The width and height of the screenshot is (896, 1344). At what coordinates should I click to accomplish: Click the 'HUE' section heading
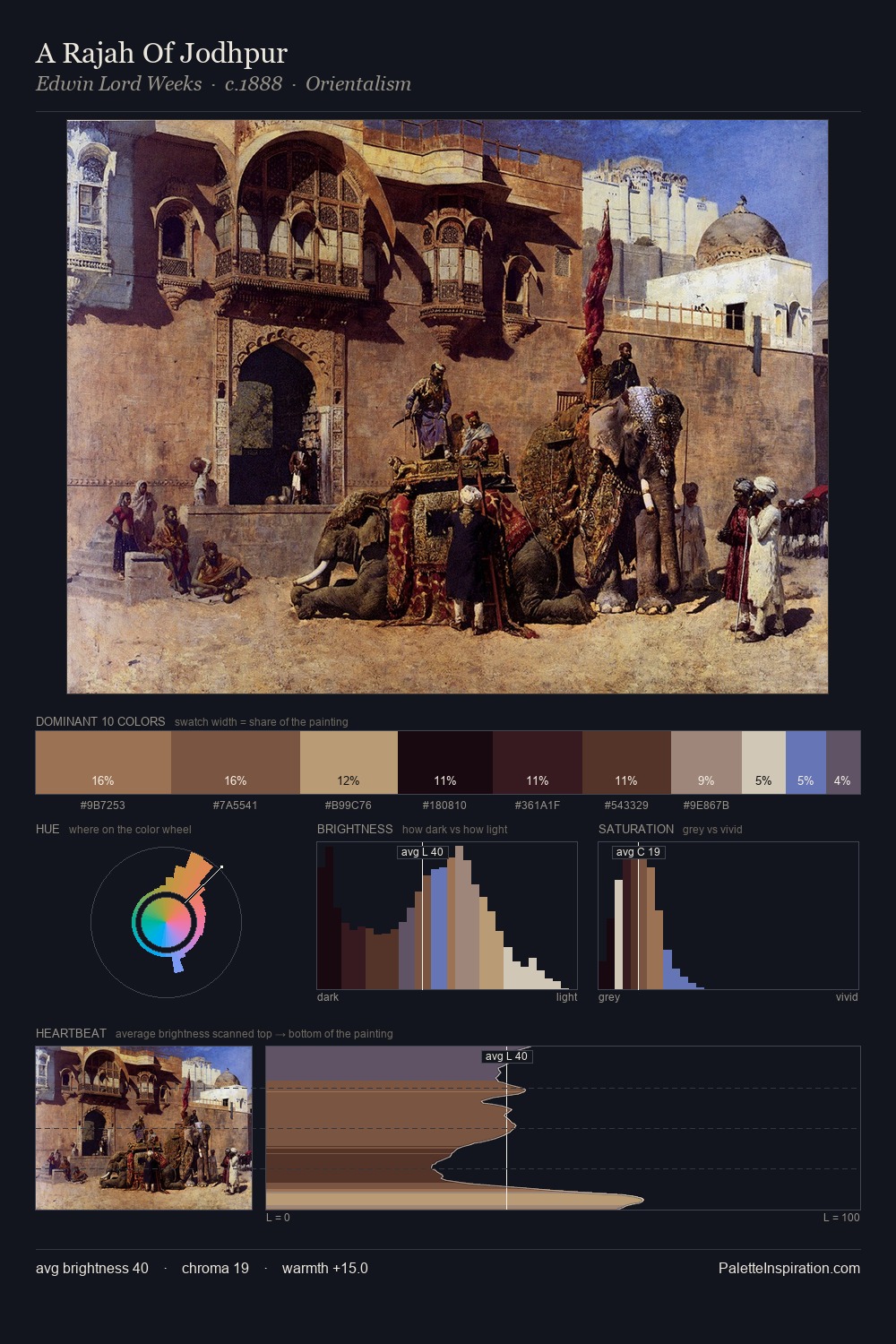click(47, 829)
